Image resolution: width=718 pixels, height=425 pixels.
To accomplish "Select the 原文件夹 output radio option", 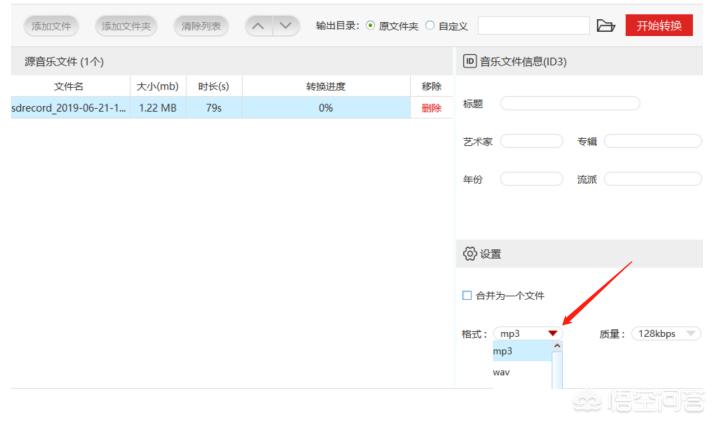I will coord(370,26).
